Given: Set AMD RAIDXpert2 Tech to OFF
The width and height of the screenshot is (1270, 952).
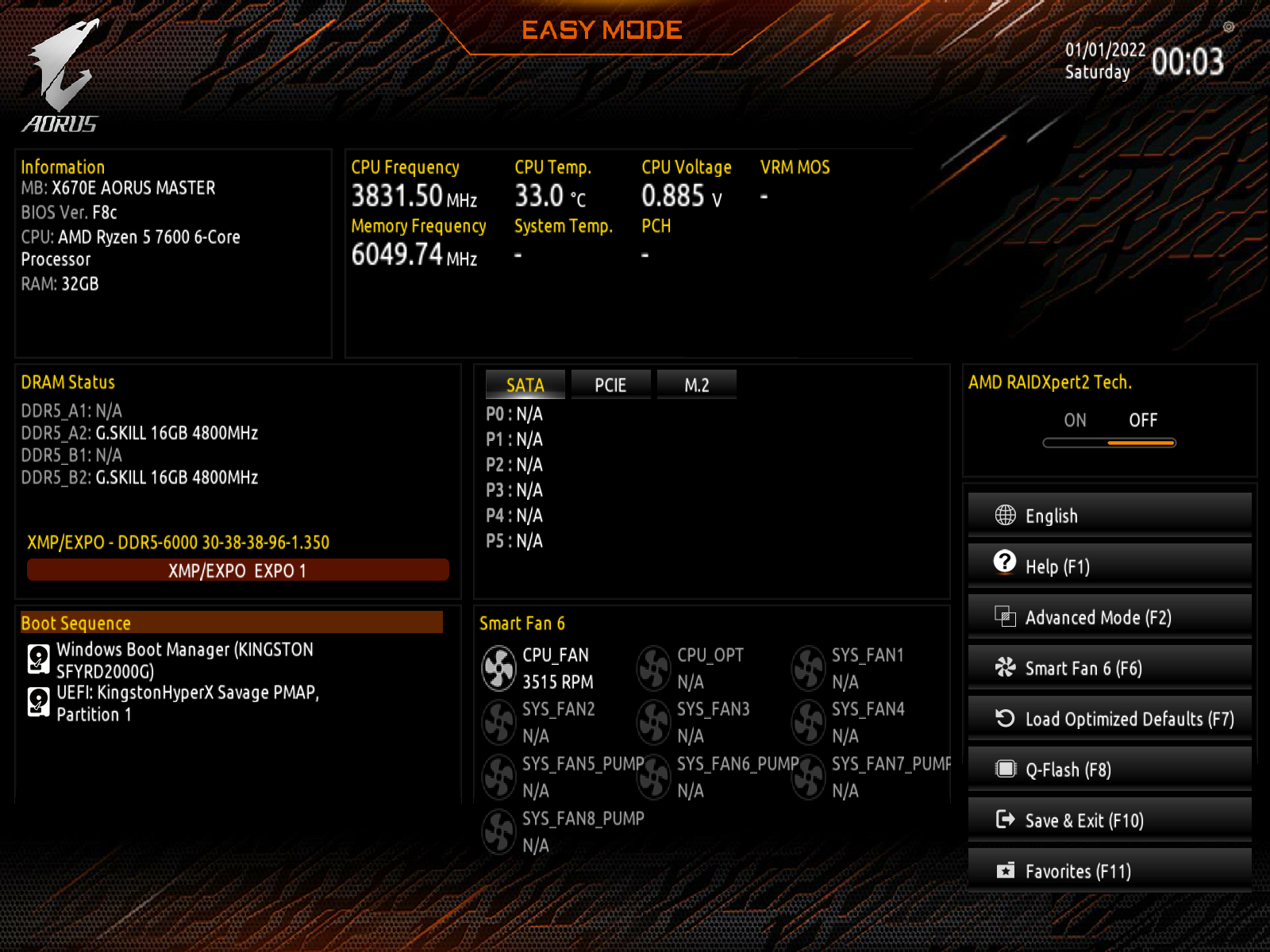Looking at the screenshot, I should (x=1143, y=420).
